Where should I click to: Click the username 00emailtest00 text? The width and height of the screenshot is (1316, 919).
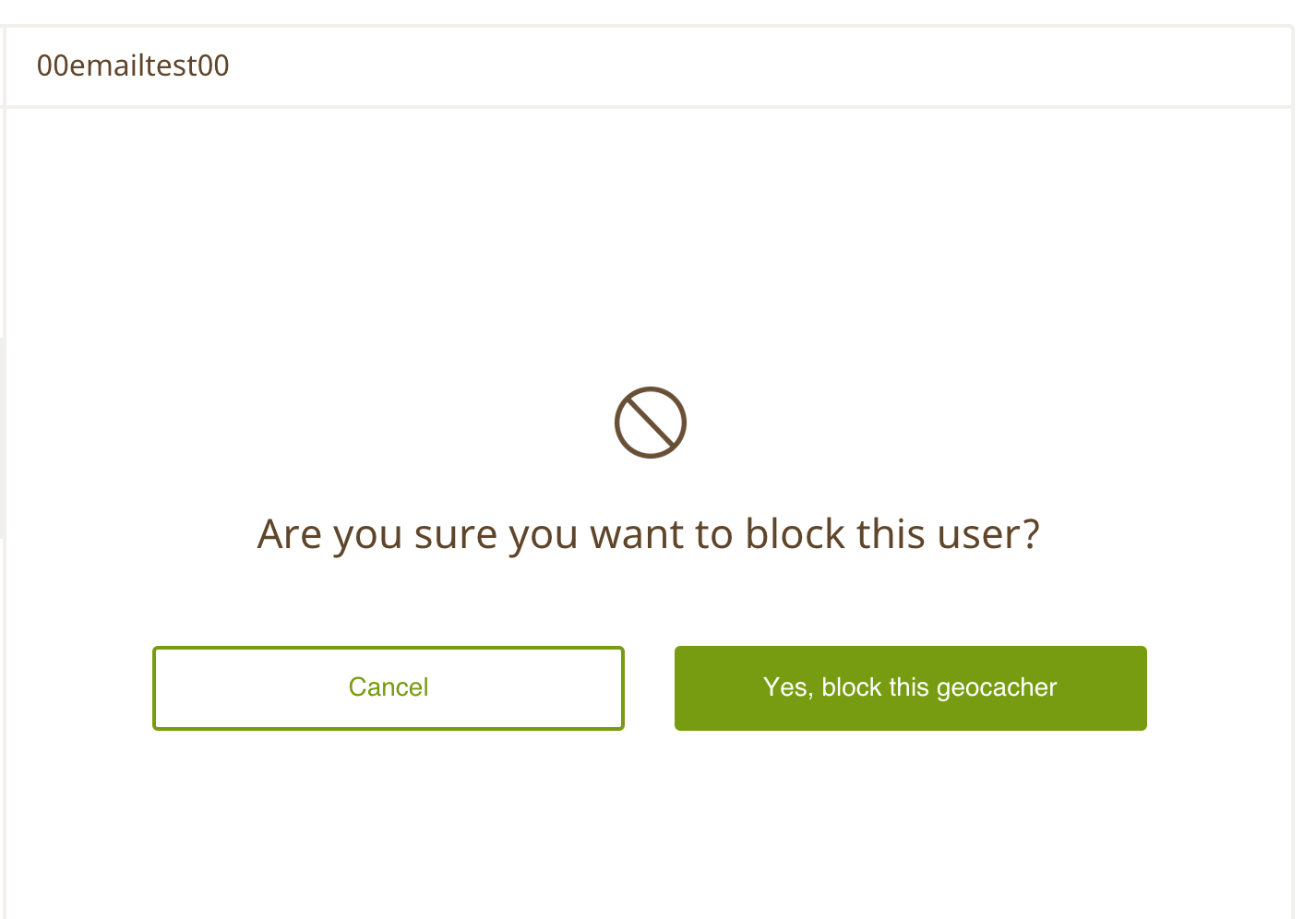pos(133,66)
